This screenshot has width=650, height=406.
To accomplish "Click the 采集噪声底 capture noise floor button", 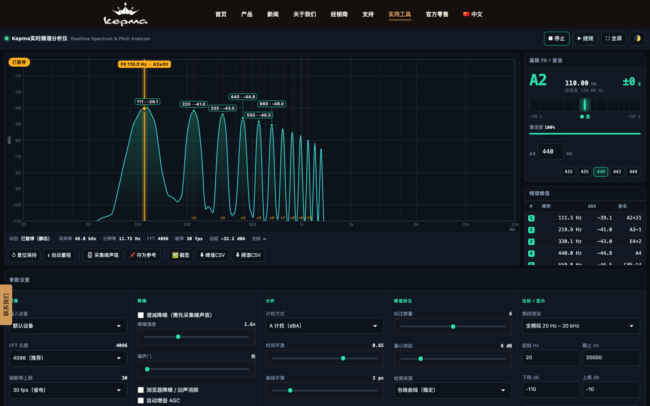I will (103, 255).
